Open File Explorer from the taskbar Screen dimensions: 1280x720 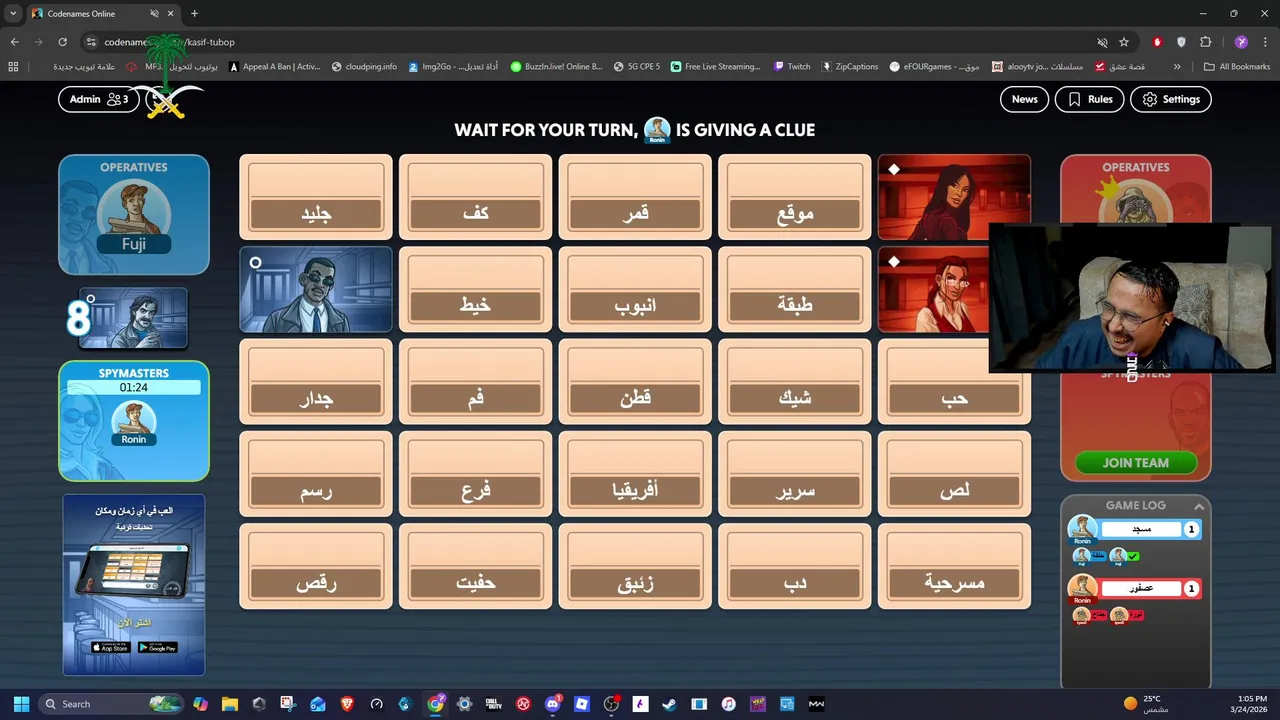229,704
